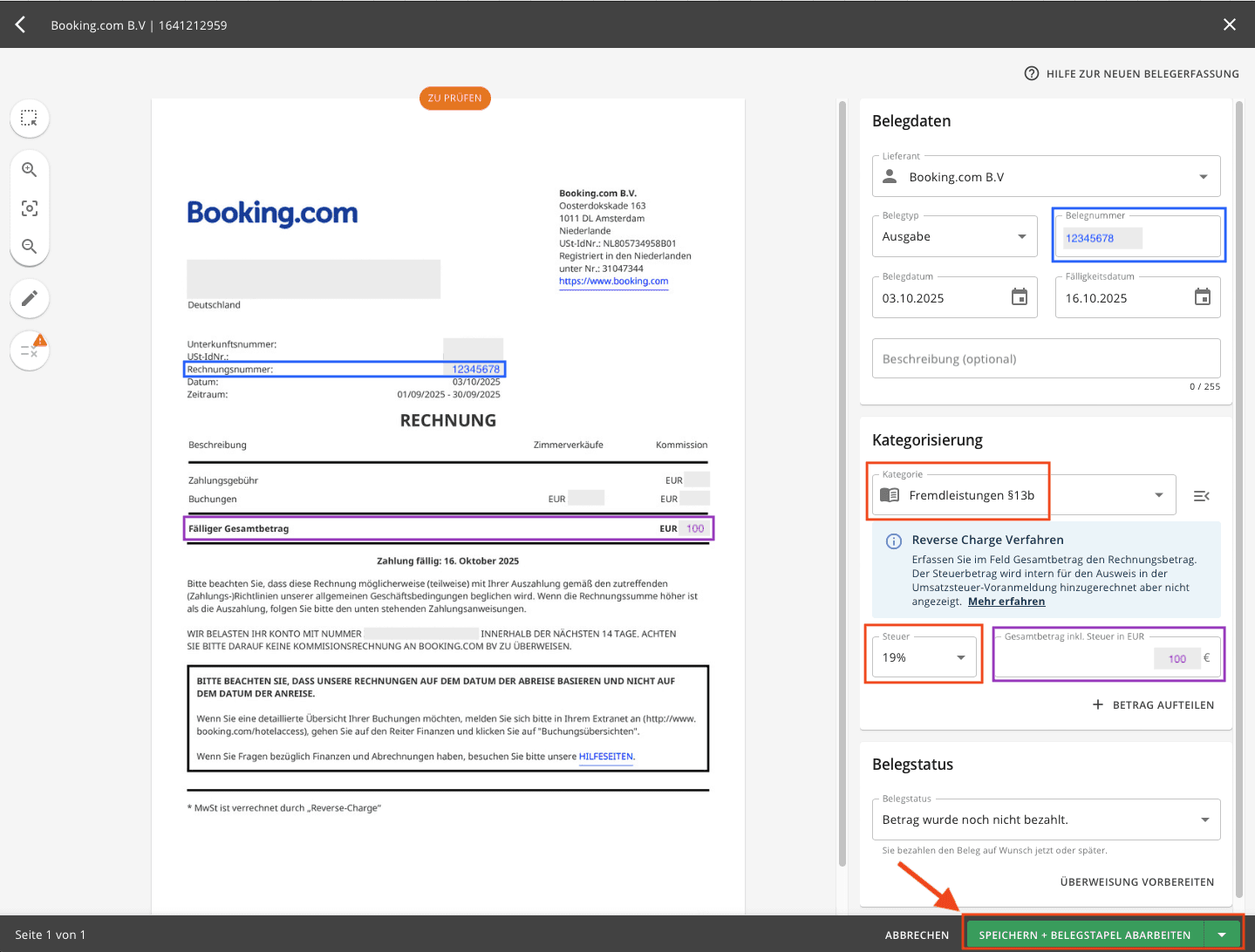
Task: Open the Mehr erfahren link
Action: (1006, 602)
